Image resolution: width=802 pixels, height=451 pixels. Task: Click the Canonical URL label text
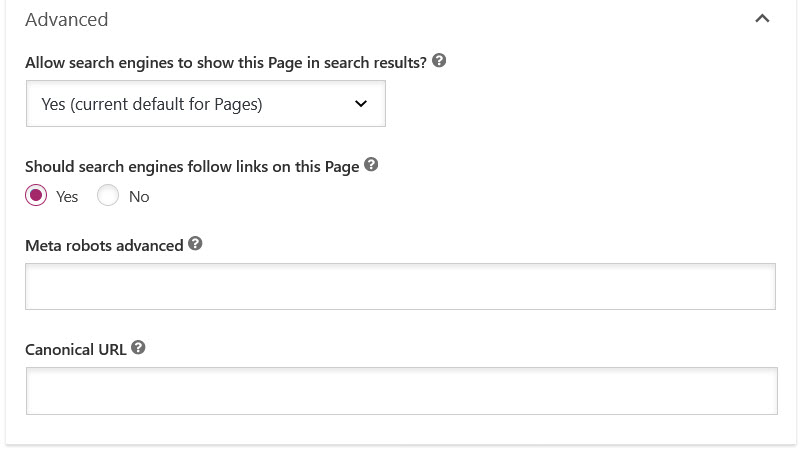tap(75, 350)
